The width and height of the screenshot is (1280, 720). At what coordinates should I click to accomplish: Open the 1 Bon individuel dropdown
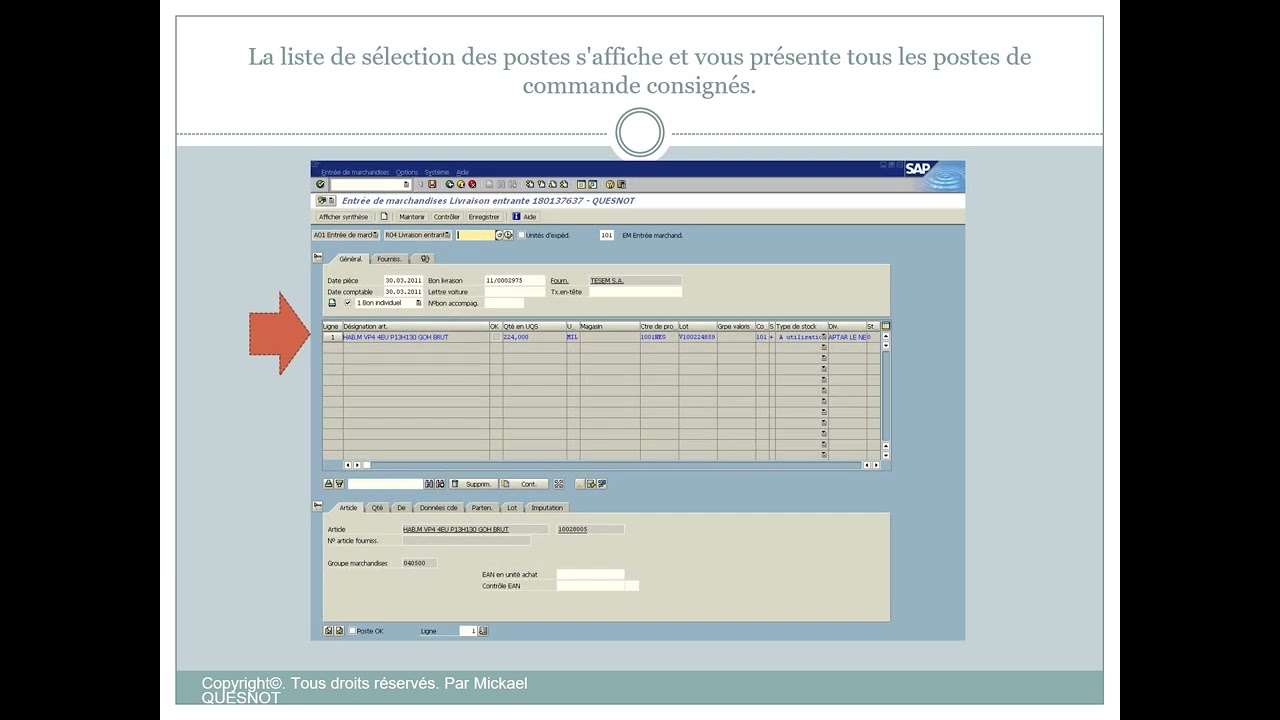pyautogui.click(x=419, y=303)
